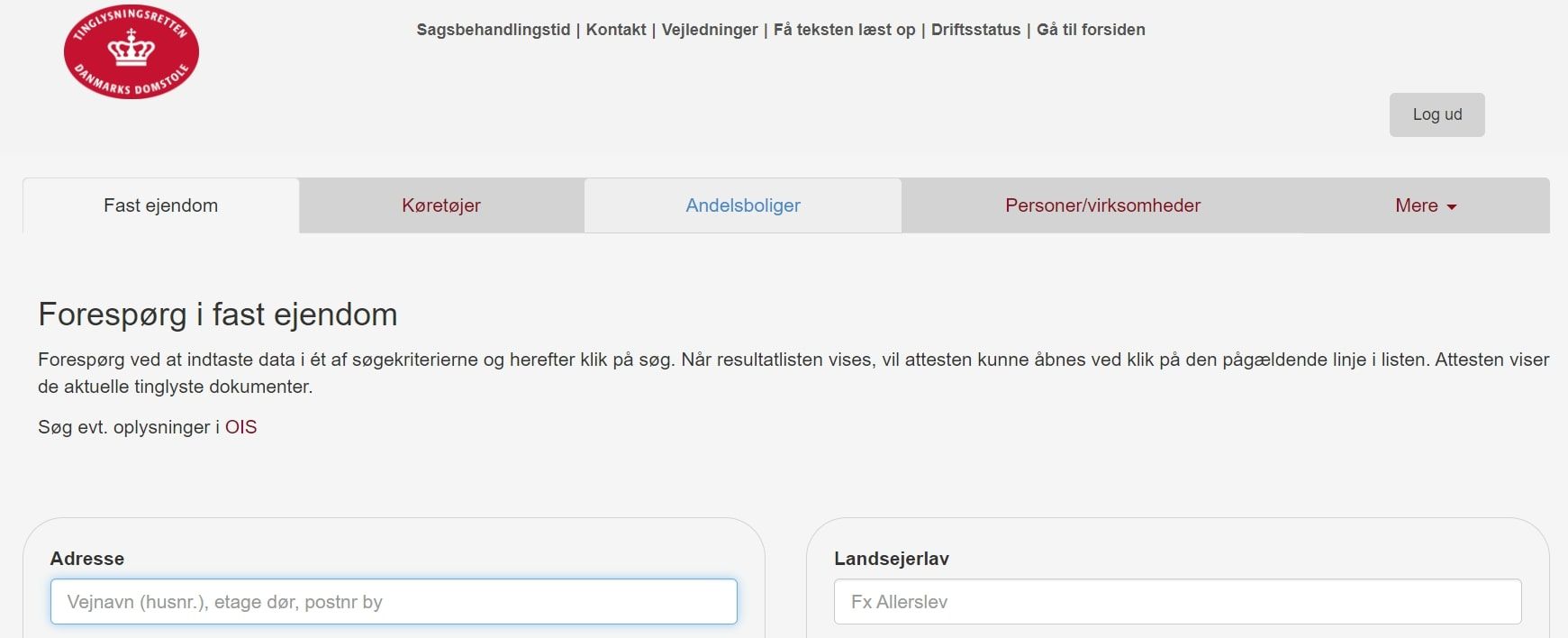Select Gå til forsiden link
The height and width of the screenshot is (638, 1568).
[1091, 30]
